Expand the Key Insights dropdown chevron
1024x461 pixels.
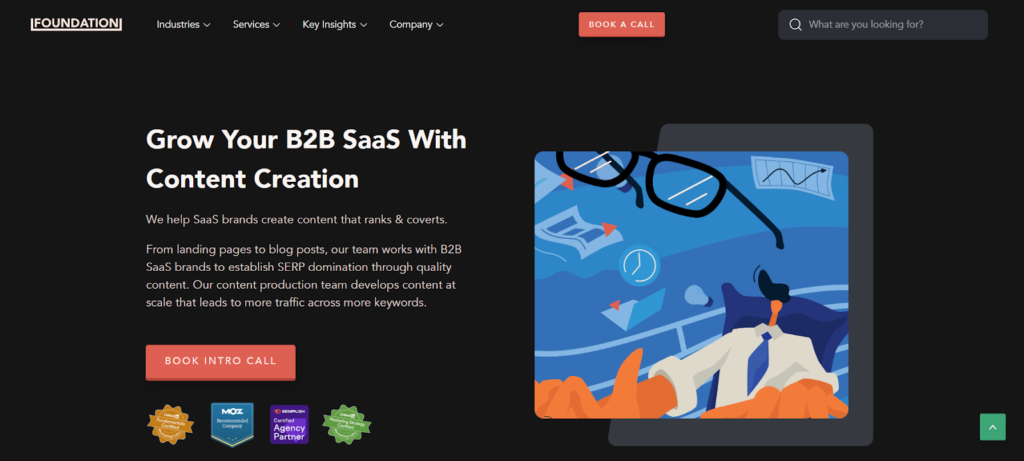(x=364, y=25)
